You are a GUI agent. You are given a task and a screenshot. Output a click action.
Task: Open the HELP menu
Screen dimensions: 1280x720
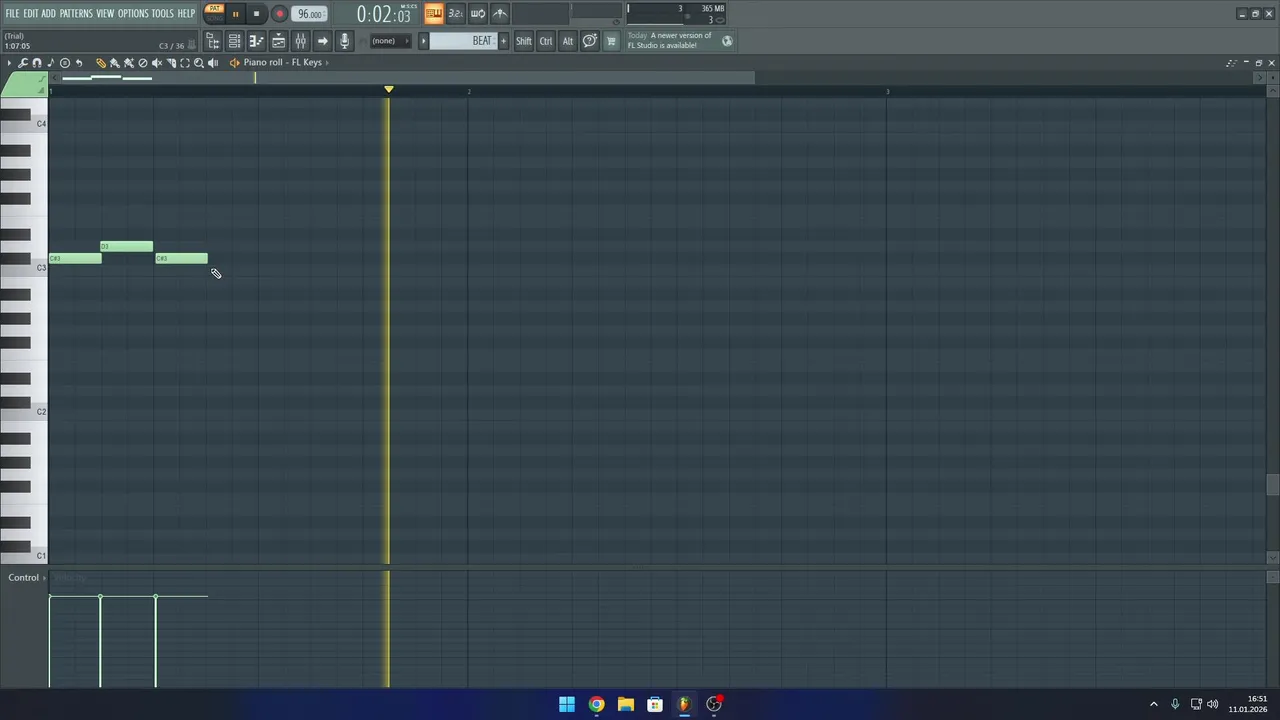pos(186,13)
